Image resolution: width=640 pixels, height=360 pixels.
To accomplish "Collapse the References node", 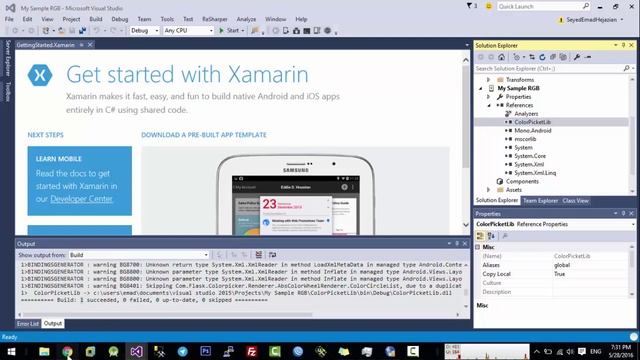I will click(489, 105).
